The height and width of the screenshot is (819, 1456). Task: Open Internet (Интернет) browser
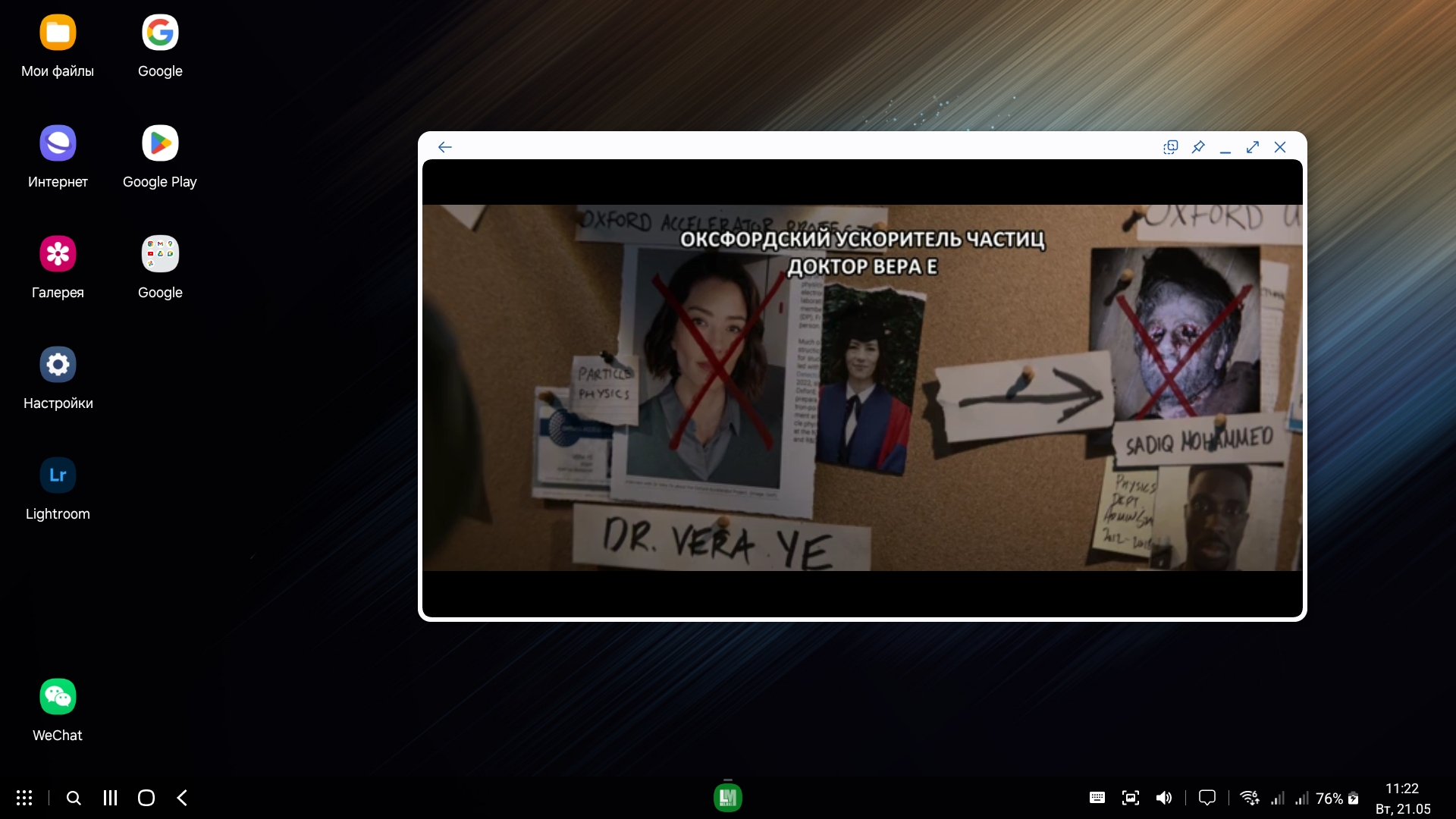(x=57, y=142)
